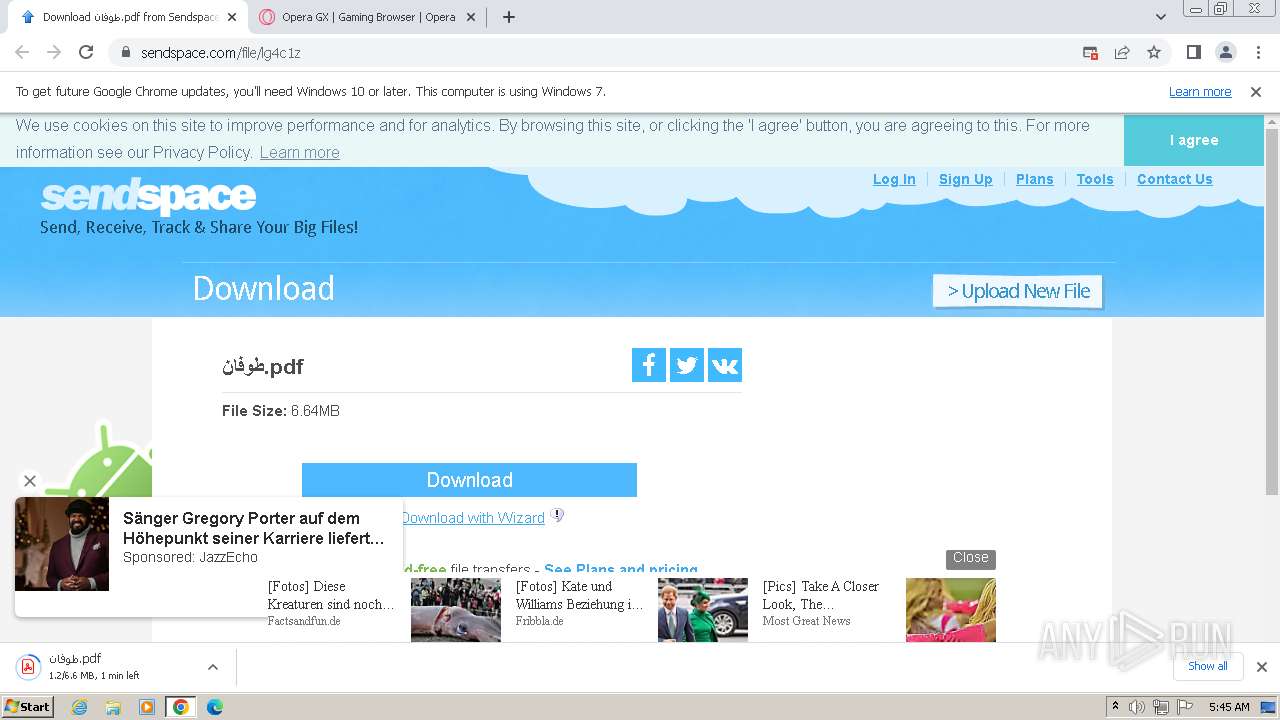Expand the tab search dropdown arrow
Image resolution: width=1280 pixels, height=720 pixels.
pyautogui.click(x=1161, y=17)
